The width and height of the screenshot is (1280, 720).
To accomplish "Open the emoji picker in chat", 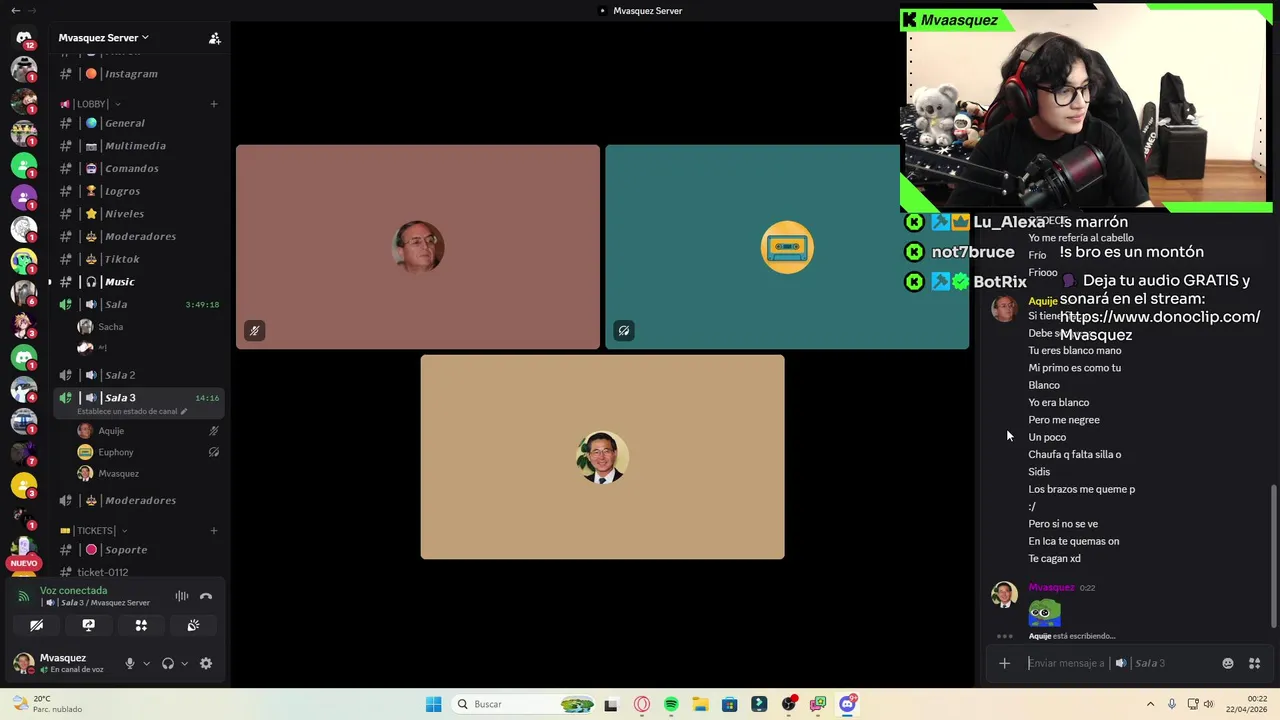I will click(x=1228, y=663).
